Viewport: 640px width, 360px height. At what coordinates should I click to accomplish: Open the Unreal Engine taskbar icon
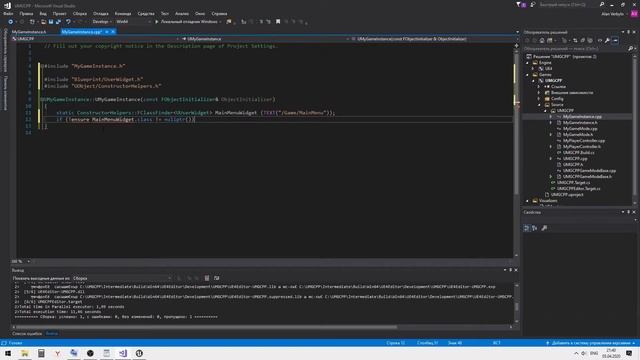(139, 353)
